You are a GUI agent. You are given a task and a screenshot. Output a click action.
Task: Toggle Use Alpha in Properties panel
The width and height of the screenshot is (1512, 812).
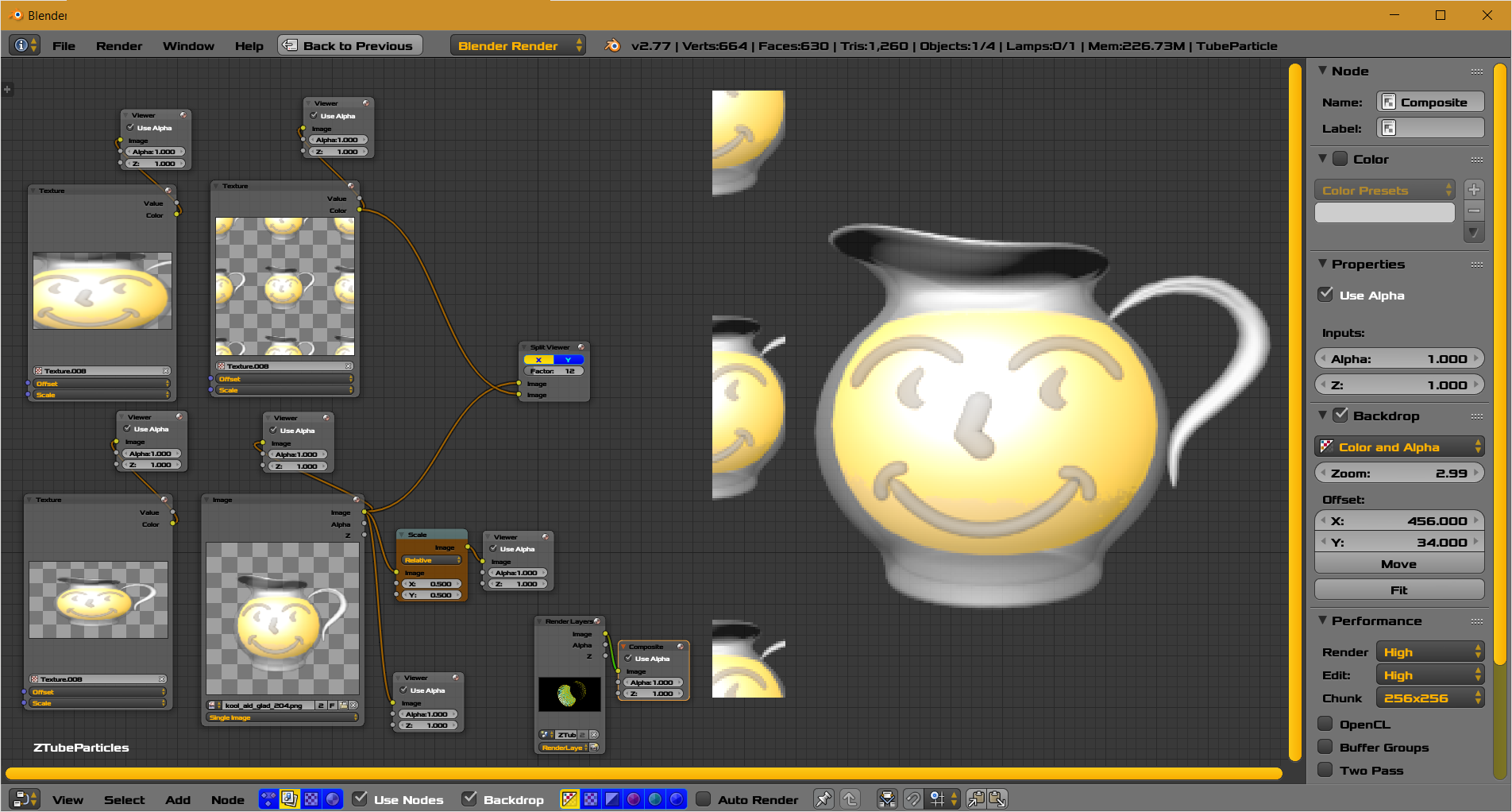click(x=1325, y=294)
